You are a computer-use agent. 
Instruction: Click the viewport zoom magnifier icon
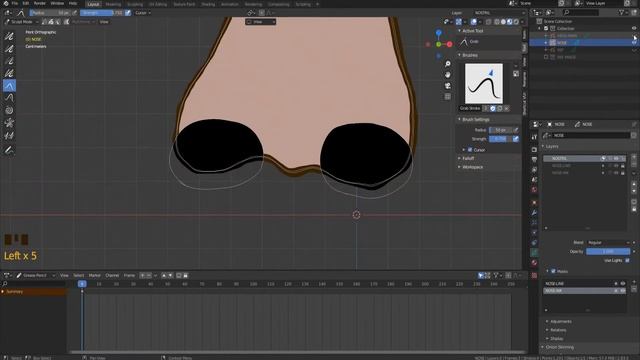point(448,64)
